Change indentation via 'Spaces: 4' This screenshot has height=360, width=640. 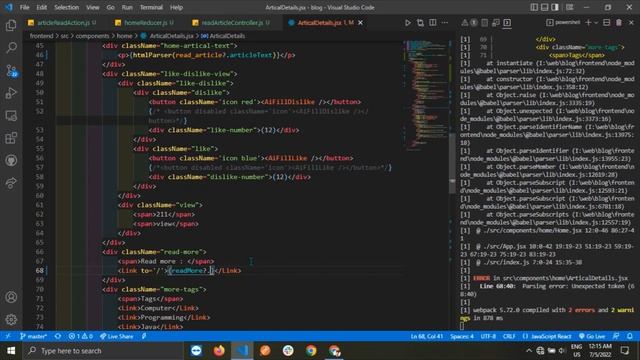[462, 336]
